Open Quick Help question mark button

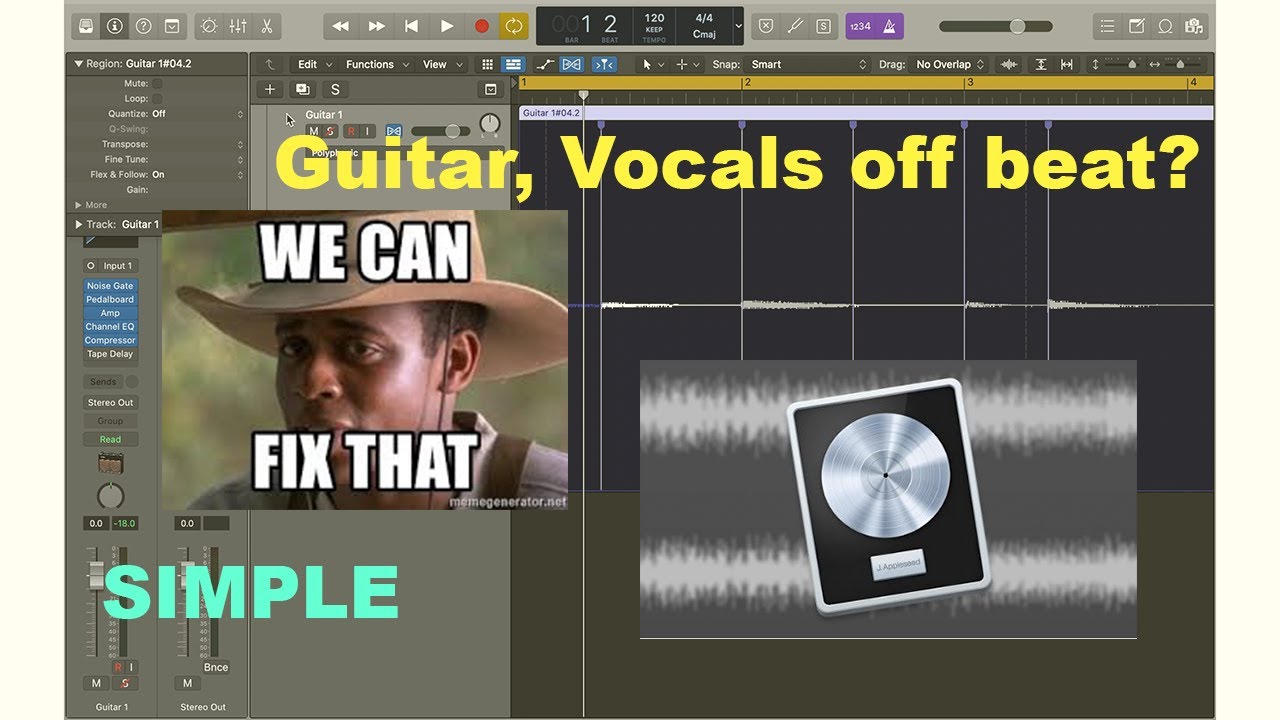[x=143, y=26]
